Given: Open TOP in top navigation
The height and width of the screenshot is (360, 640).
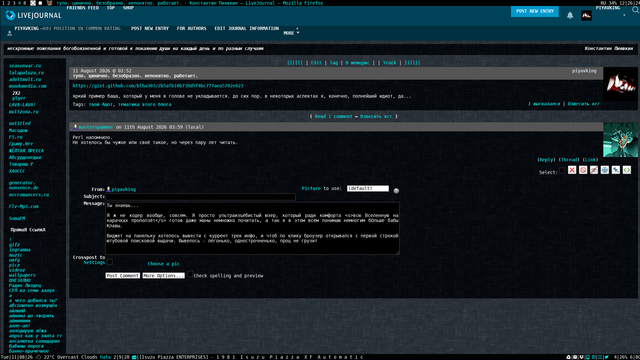Looking at the screenshot, I should pos(111,8).
